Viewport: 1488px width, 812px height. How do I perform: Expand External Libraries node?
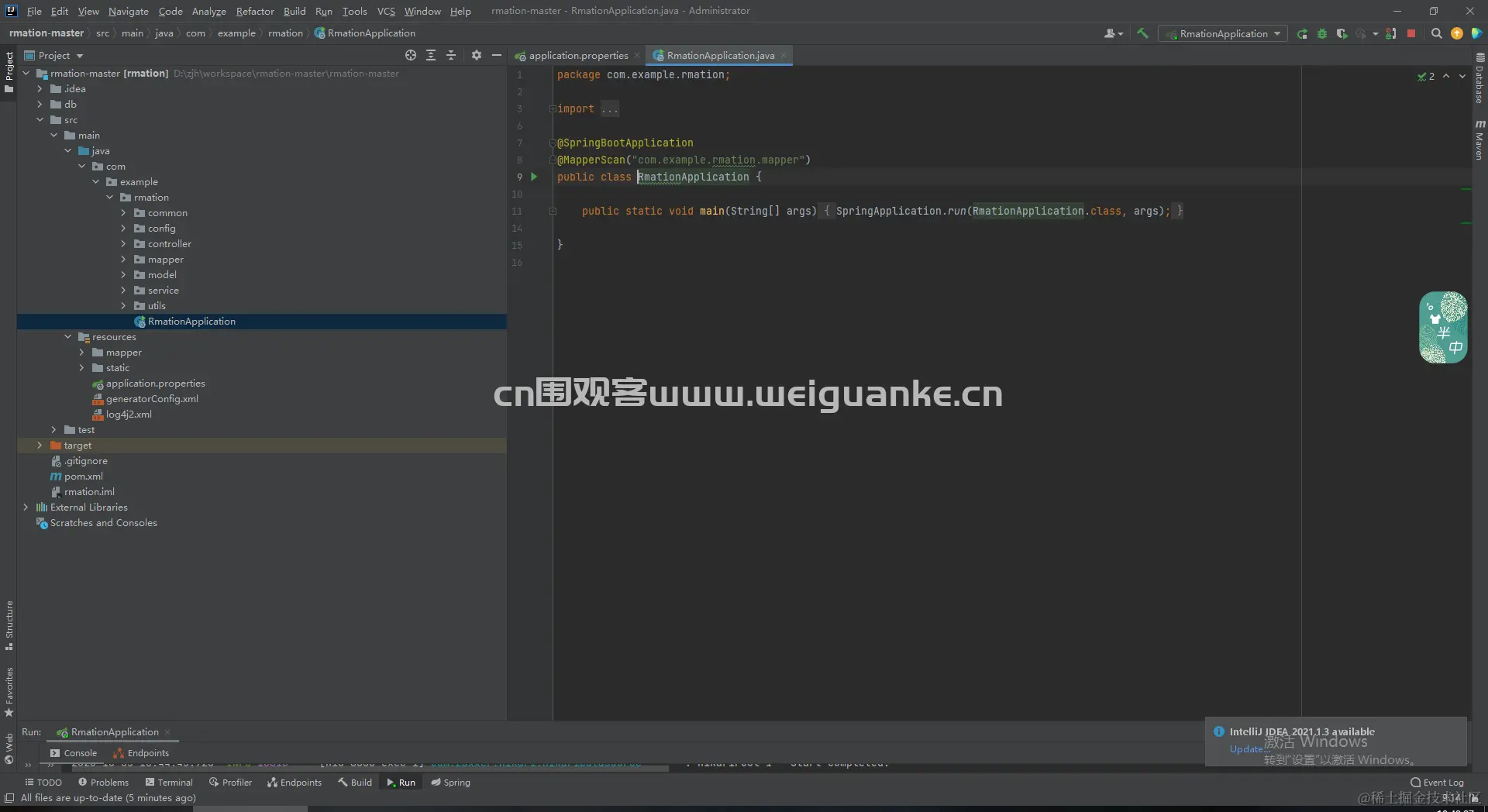[x=26, y=507]
